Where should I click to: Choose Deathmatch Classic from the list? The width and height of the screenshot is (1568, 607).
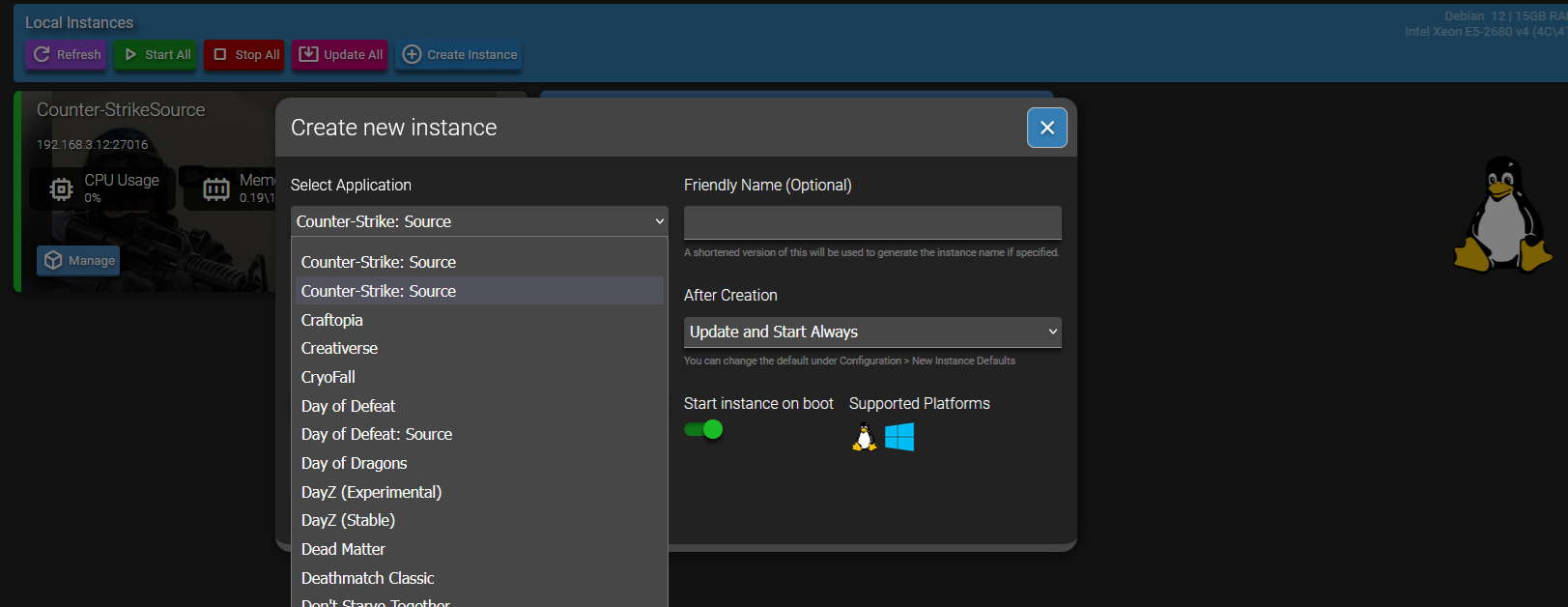click(479, 578)
